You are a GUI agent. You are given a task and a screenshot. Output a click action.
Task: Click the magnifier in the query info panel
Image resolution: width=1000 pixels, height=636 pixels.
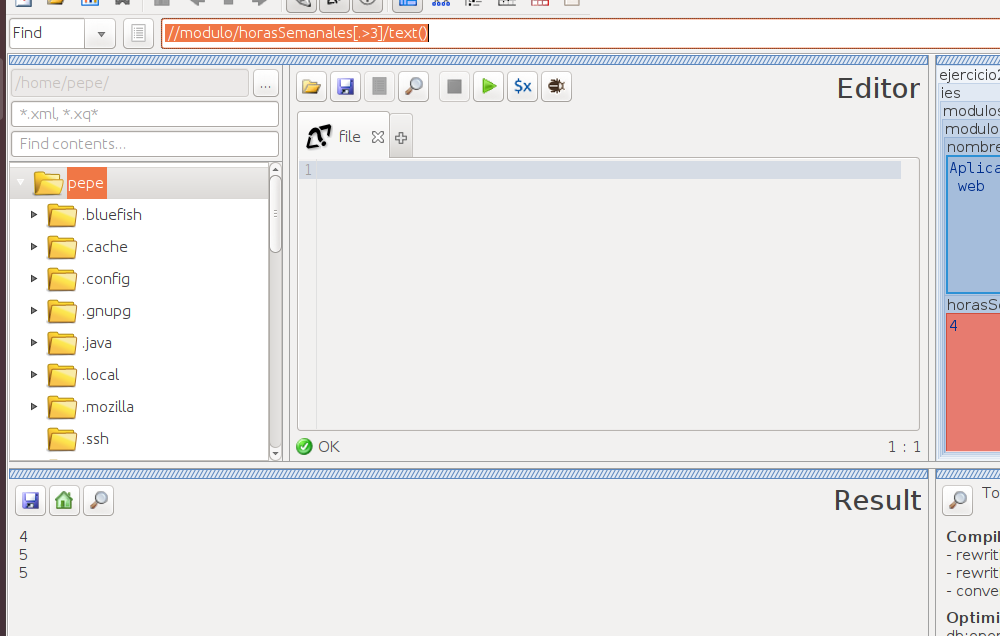pos(957,501)
